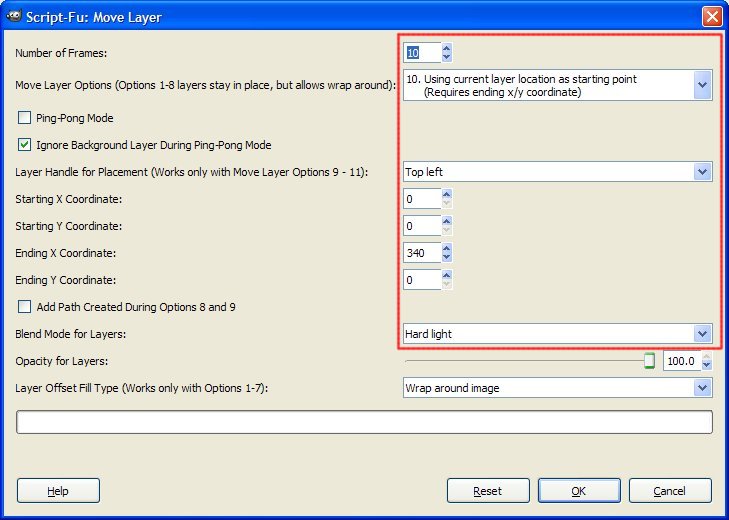Decrease Number of Frames with down arrow
729x520 pixels.
pos(446,57)
